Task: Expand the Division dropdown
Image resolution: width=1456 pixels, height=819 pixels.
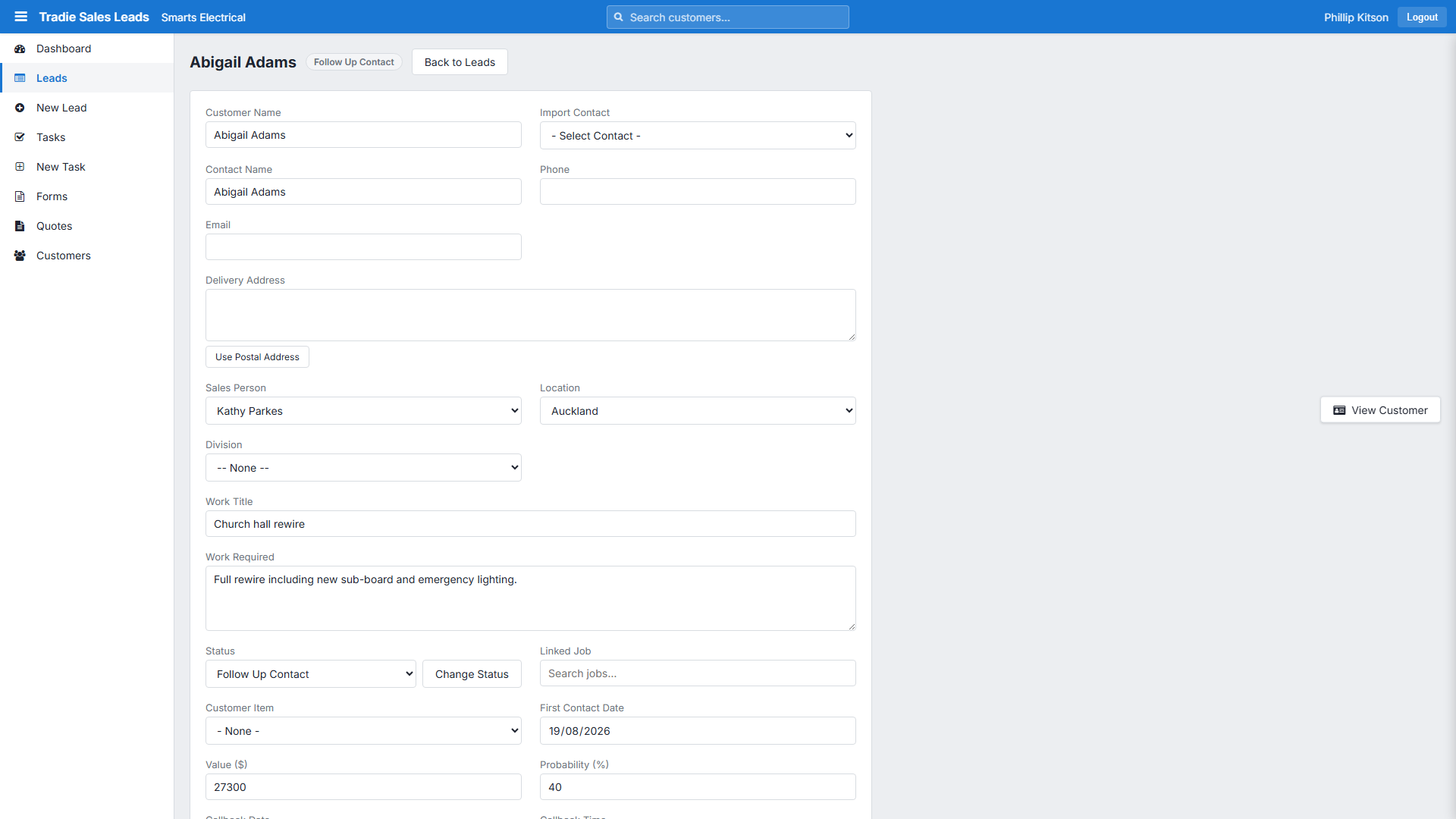Action: coord(363,468)
